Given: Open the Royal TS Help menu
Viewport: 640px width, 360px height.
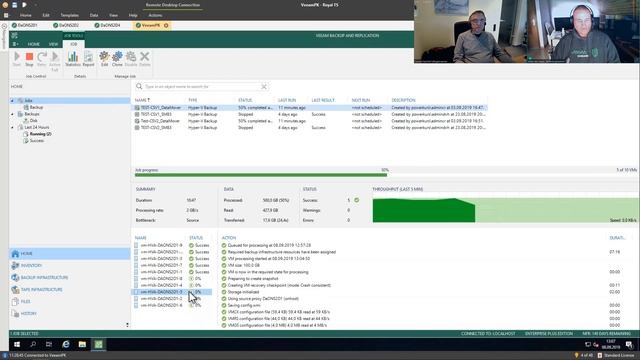Looking at the screenshot, I should click(133, 15).
